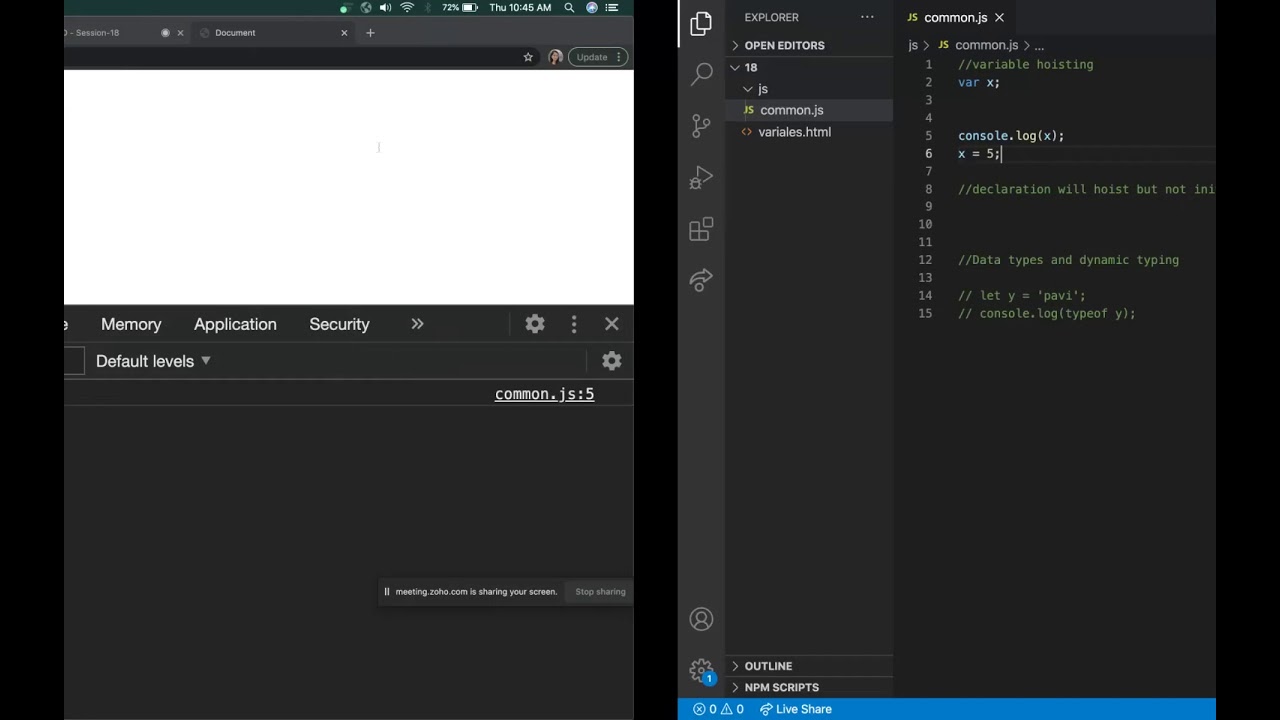Click Stop sharing in the Zoho bar
Screen dimensions: 1280x720
pyautogui.click(x=600, y=592)
